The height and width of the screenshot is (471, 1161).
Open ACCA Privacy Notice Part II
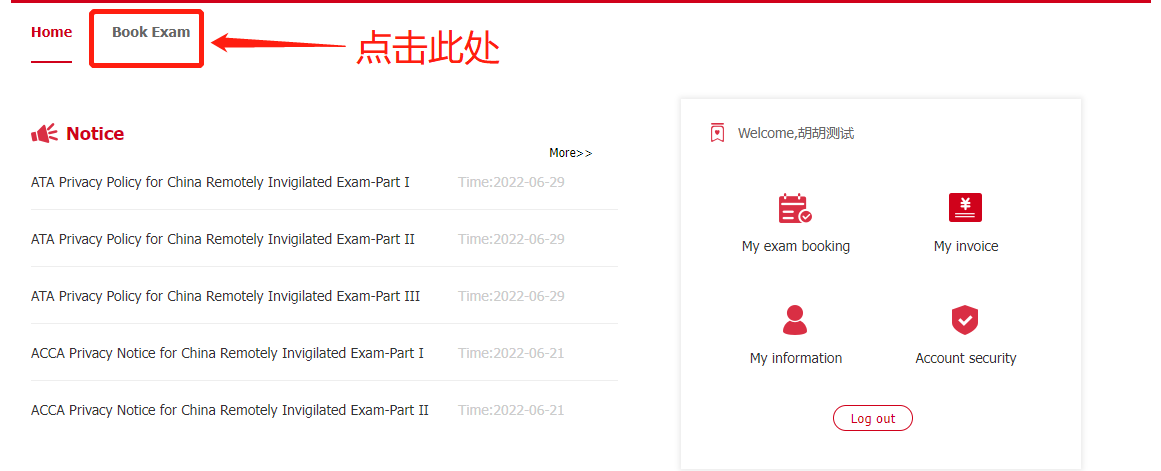point(229,410)
